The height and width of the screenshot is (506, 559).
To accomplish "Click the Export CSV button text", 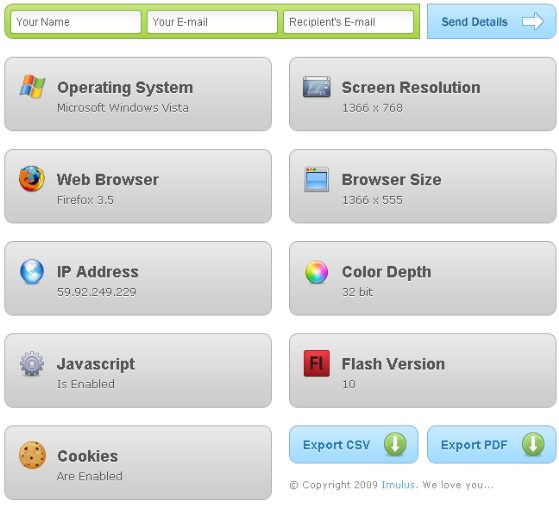I will click(336, 445).
